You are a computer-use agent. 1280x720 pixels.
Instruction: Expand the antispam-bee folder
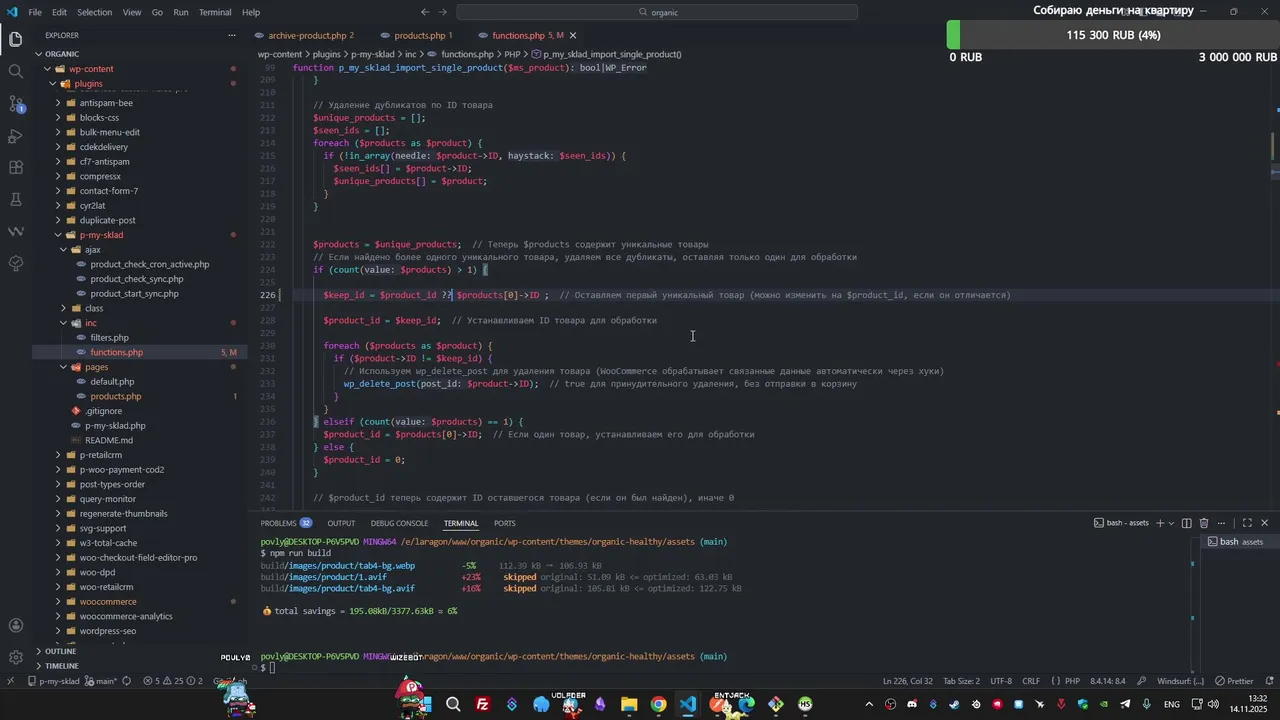point(106,103)
